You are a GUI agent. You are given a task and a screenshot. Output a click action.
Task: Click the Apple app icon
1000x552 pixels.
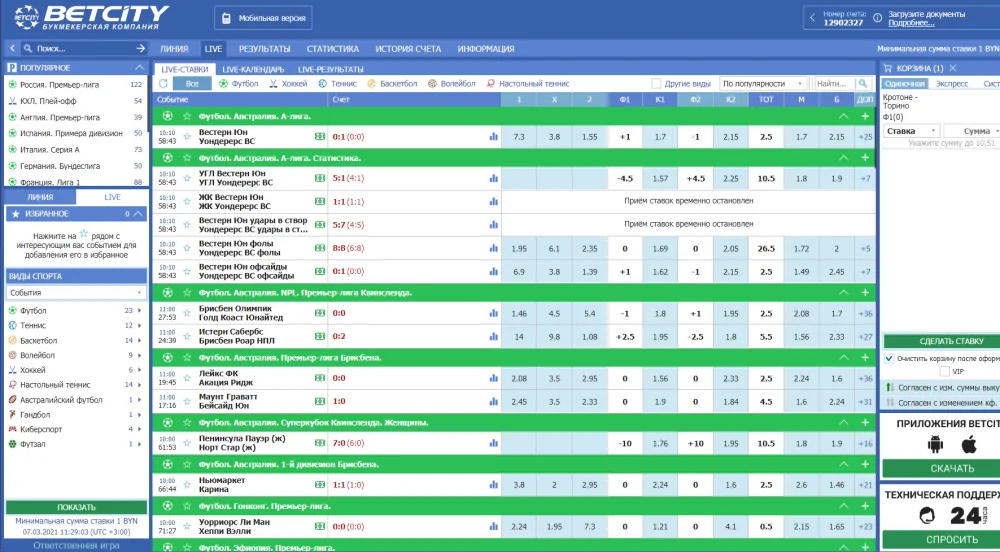968,445
